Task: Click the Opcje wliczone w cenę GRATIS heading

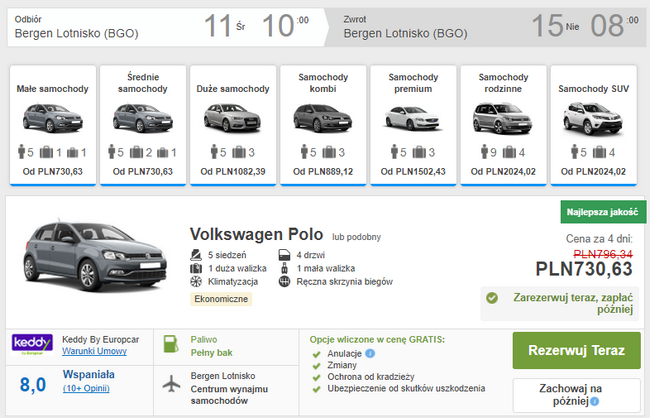Action: pyautogui.click(x=377, y=340)
